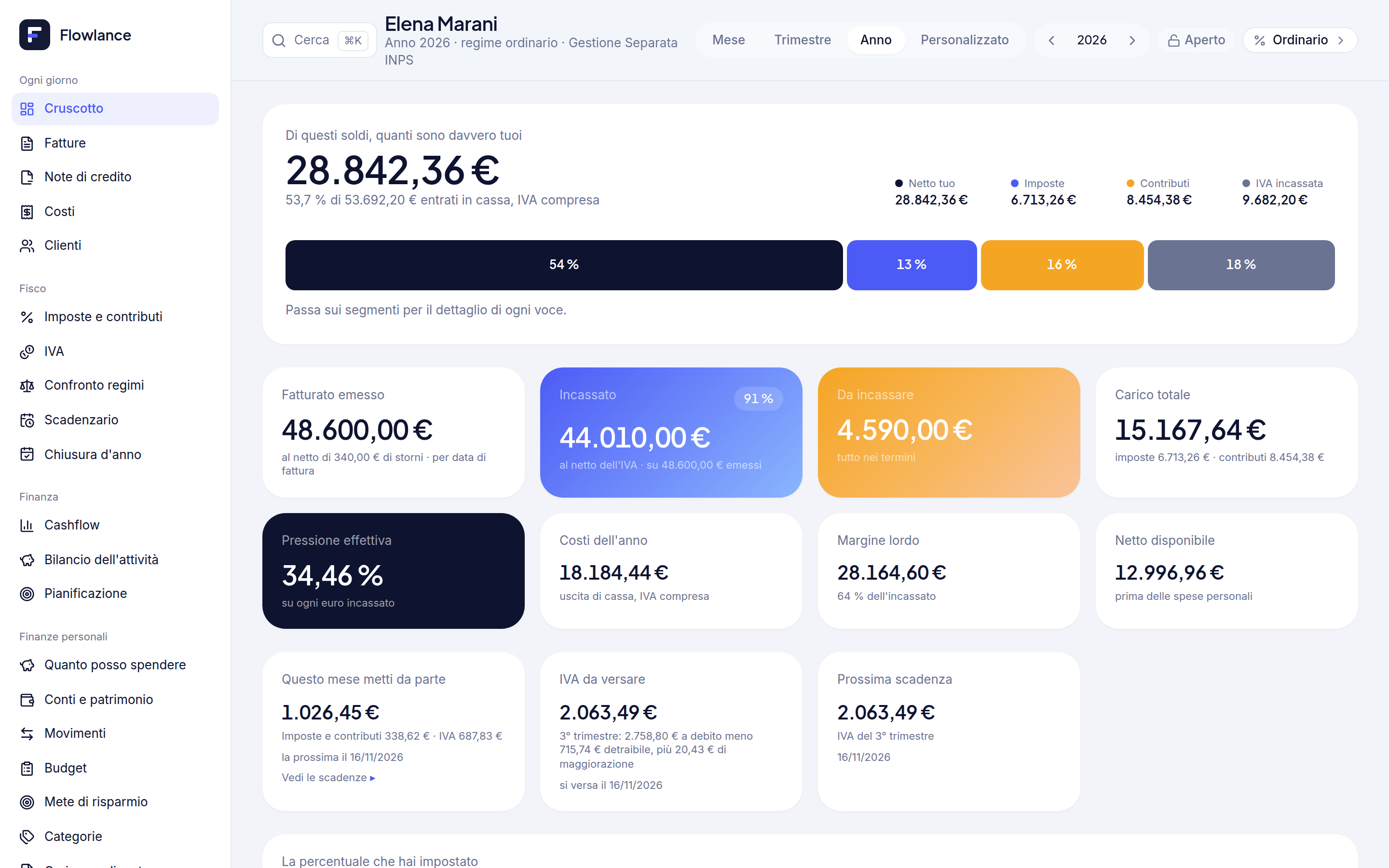Click the Confronto regimi scales icon
The width and height of the screenshot is (1389, 868).
(27, 385)
